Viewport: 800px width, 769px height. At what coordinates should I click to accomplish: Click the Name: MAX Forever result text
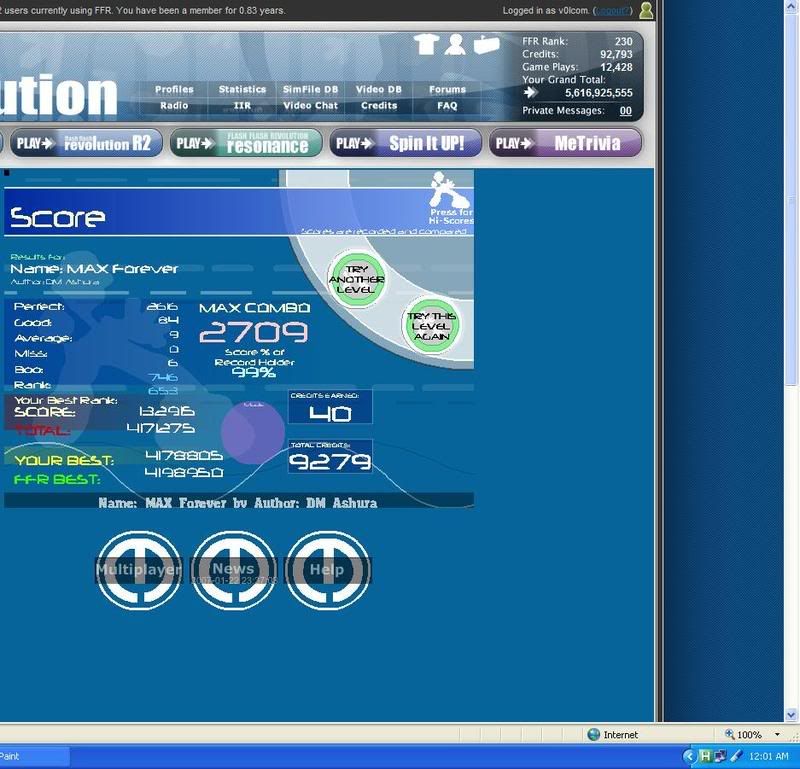[x=94, y=269]
